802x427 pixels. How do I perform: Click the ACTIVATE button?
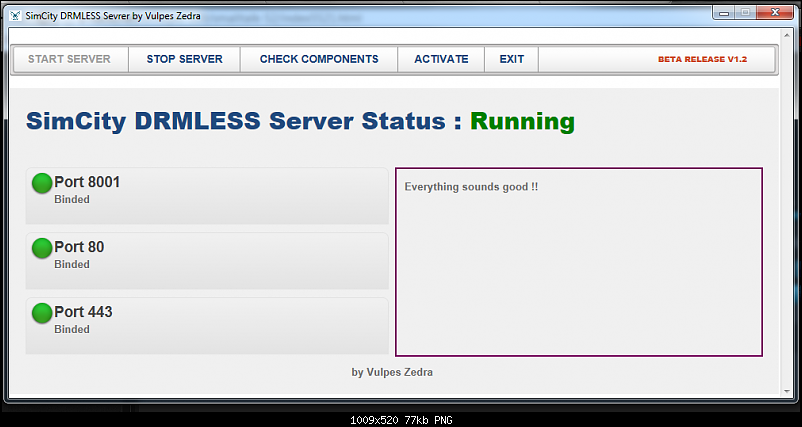coord(441,59)
